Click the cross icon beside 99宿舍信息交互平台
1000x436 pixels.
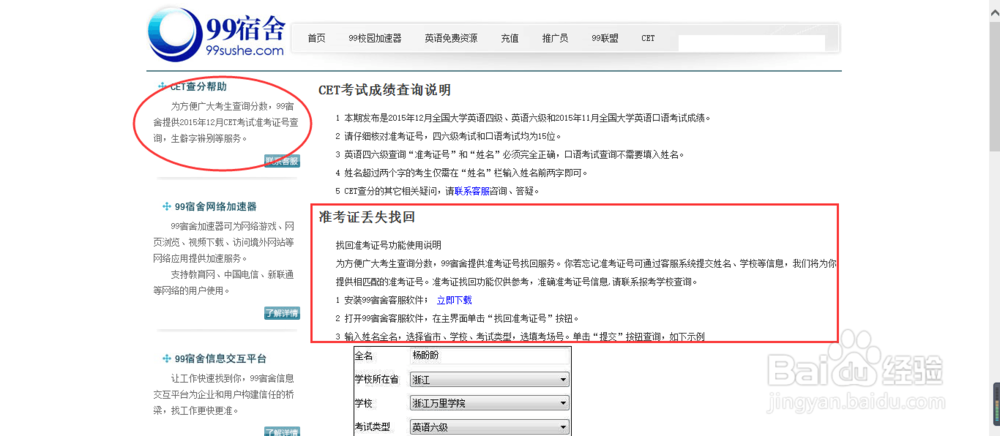(167, 358)
